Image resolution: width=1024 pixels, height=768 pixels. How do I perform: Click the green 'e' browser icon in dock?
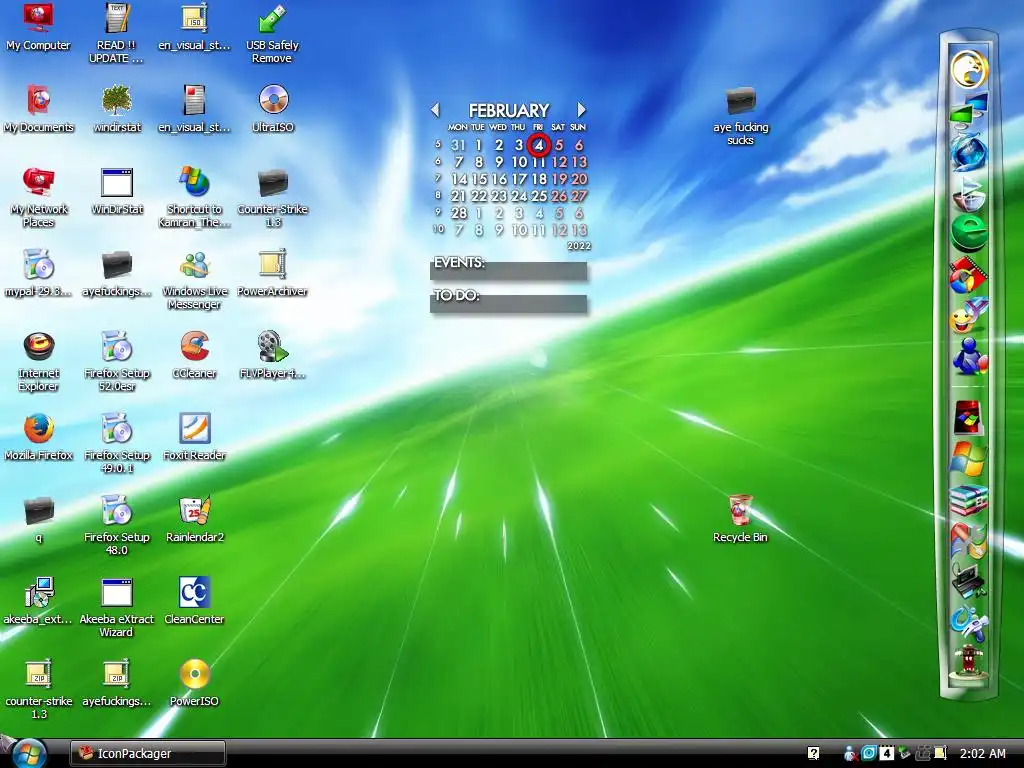(968, 232)
